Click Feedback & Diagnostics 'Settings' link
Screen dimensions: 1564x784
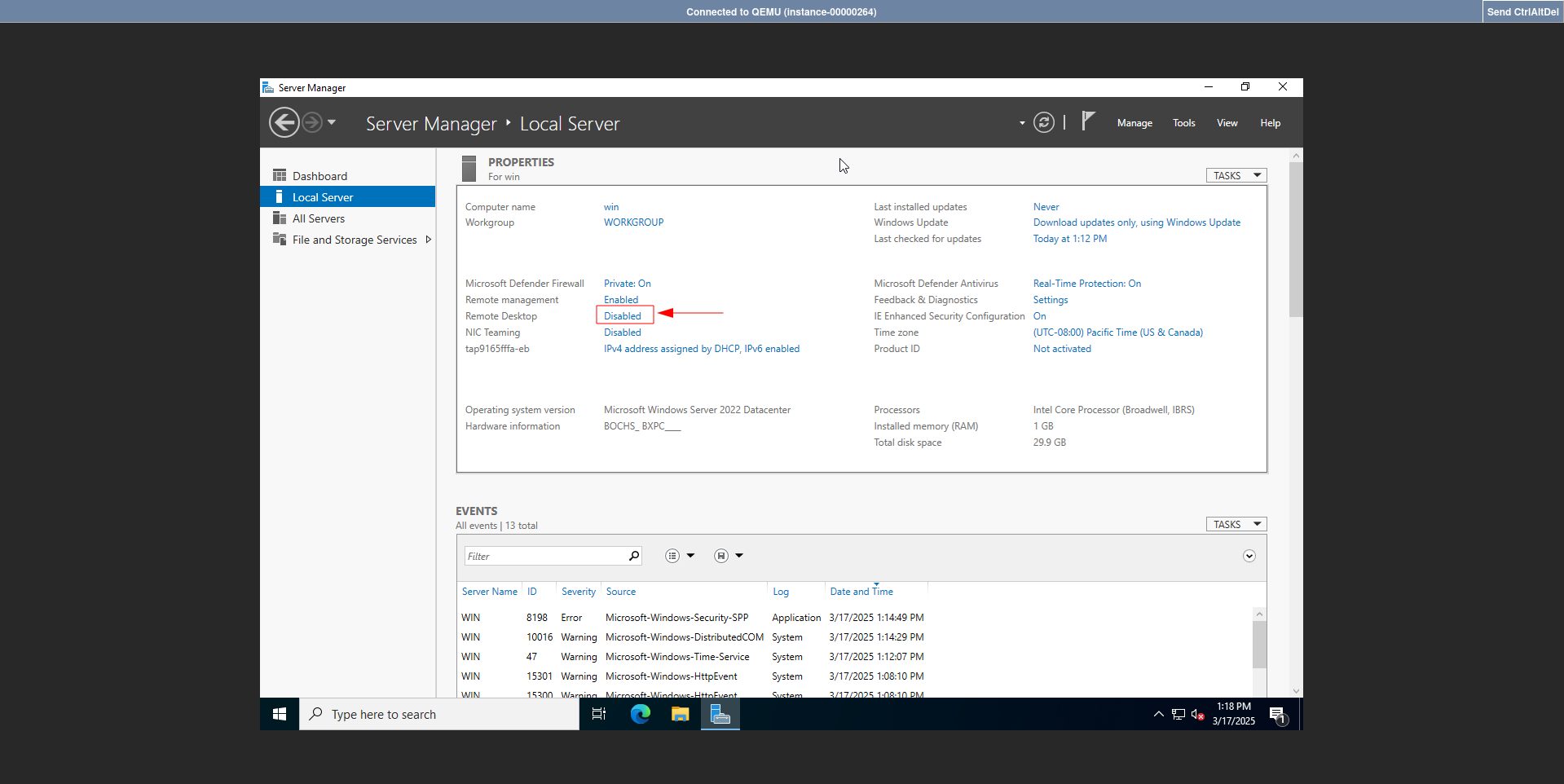[1051, 300]
